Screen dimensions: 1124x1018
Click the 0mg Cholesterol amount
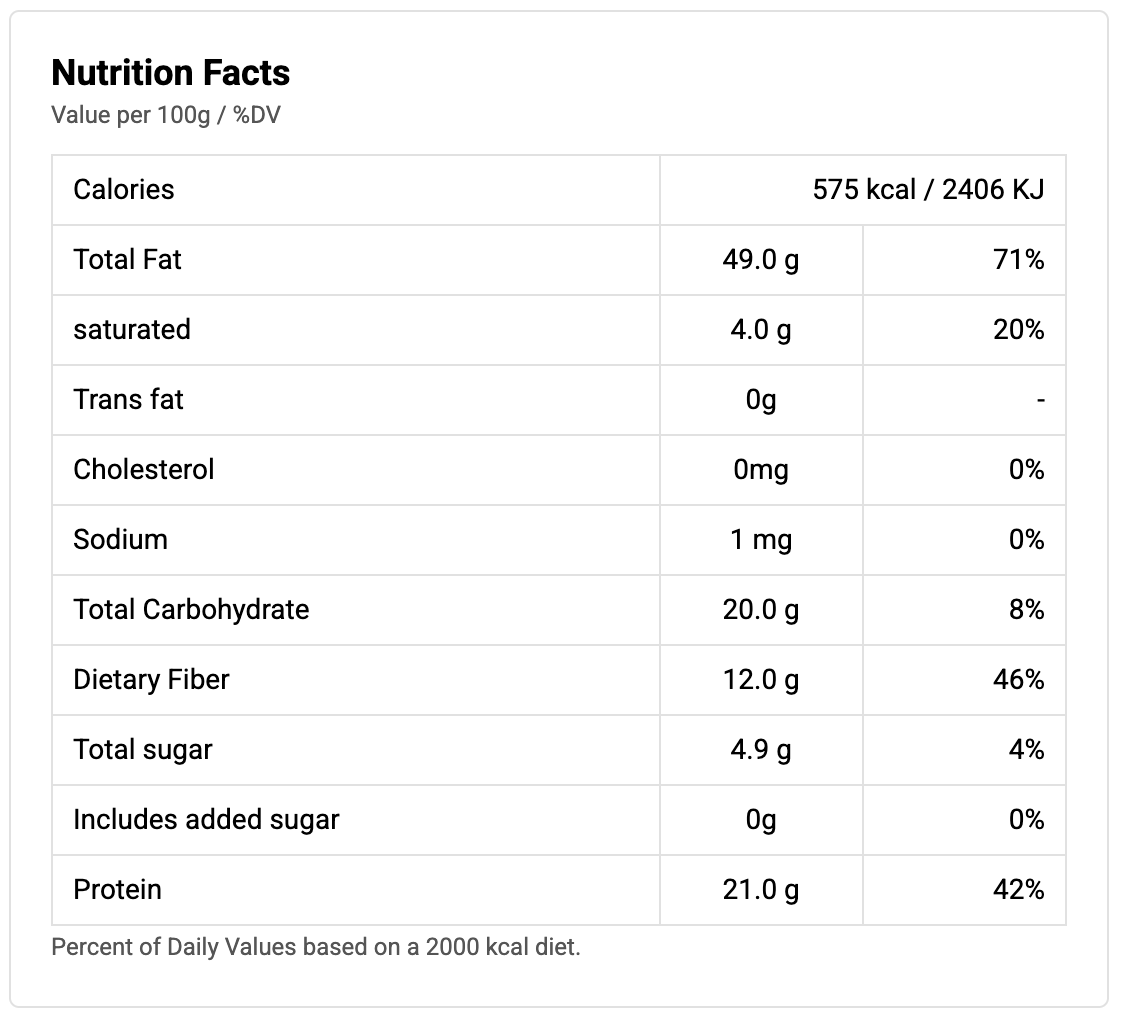761,470
